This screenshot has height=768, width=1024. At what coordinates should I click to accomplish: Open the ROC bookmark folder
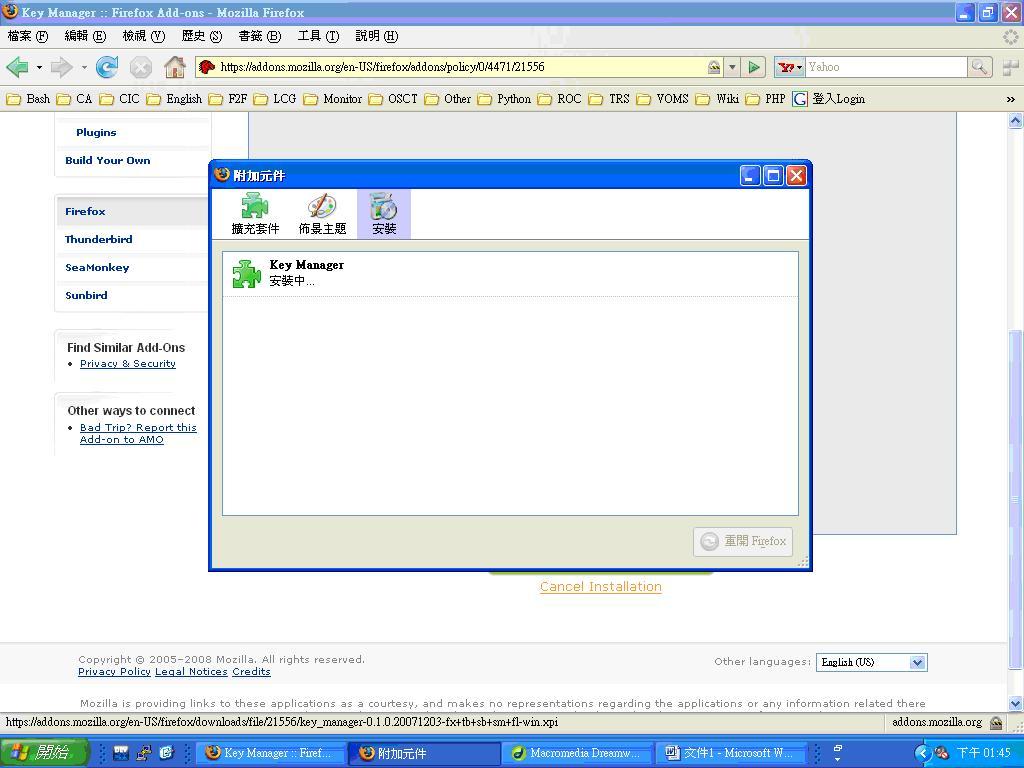coord(560,99)
